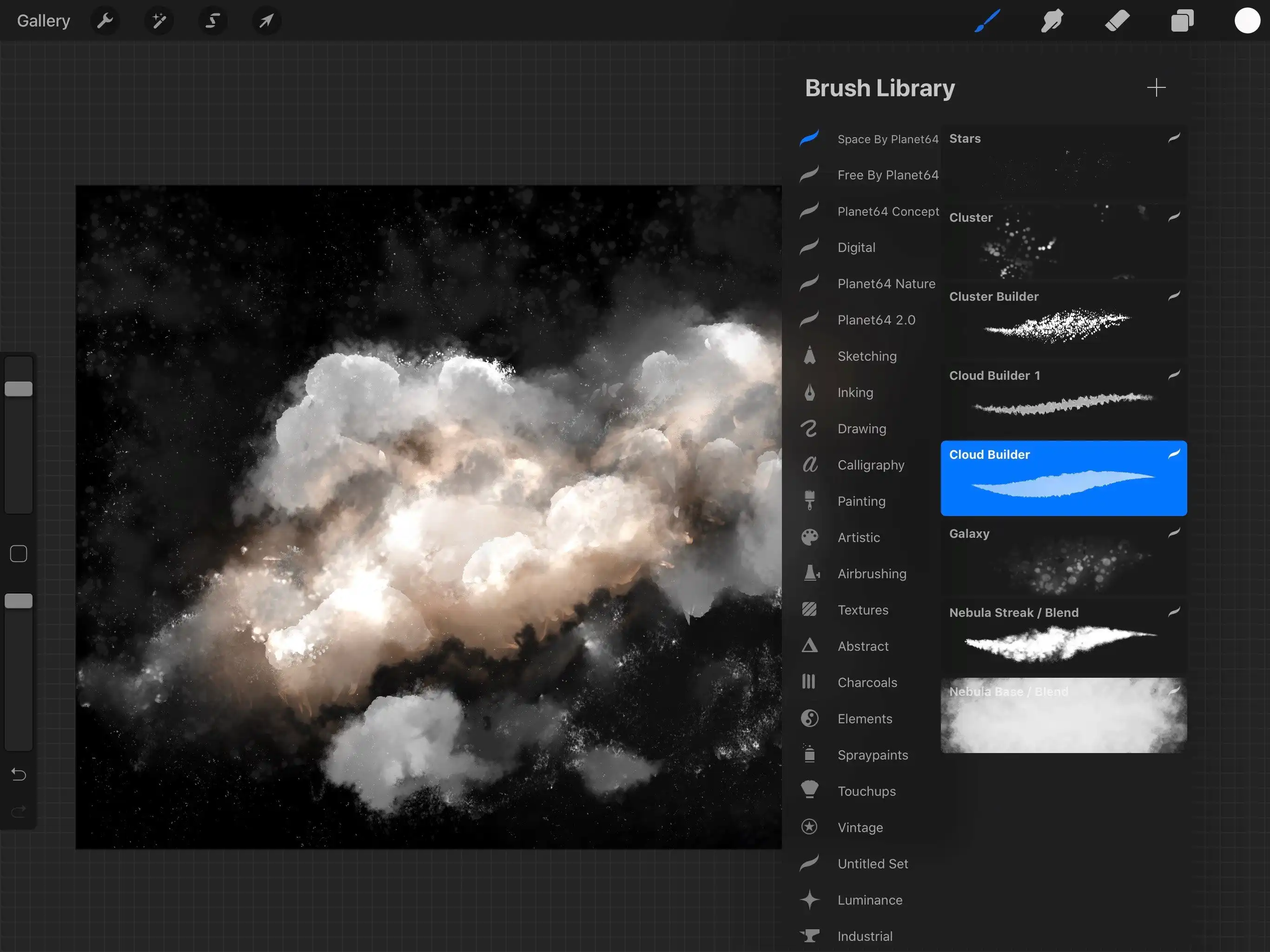
Task: Choose the Nebula Streak / Blend brush
Action: pos(1063,636)
